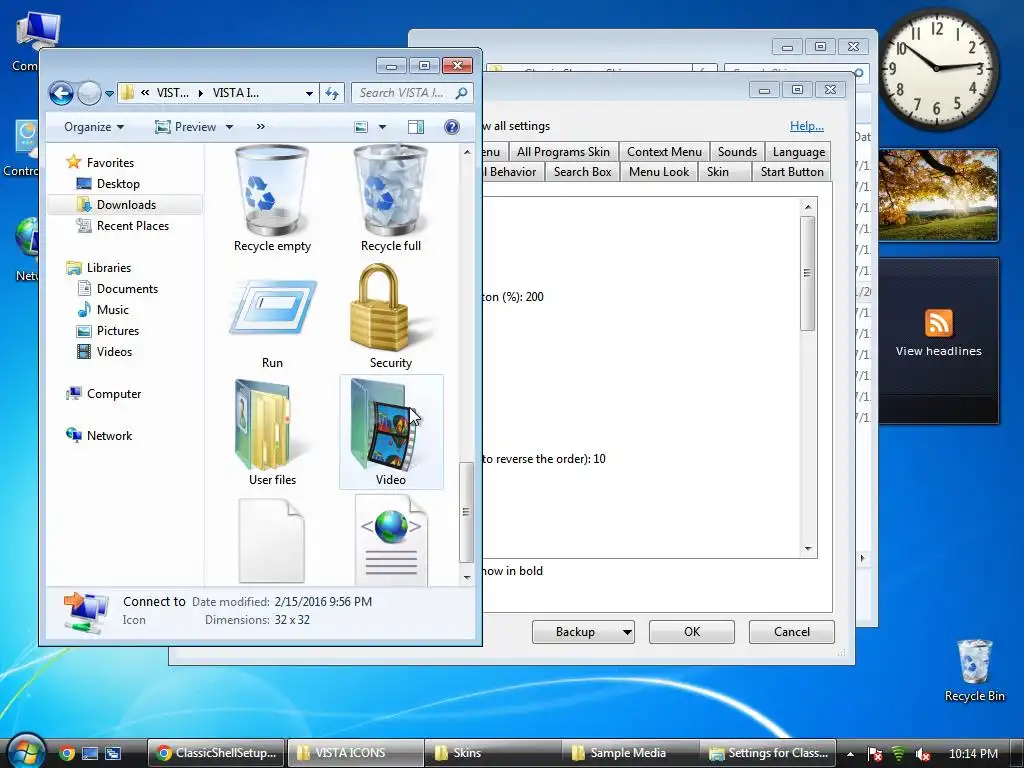Image resolution: width=1024 pixels, height=768 pixels.
Task: Open Documents library
Action: (118, 289)
